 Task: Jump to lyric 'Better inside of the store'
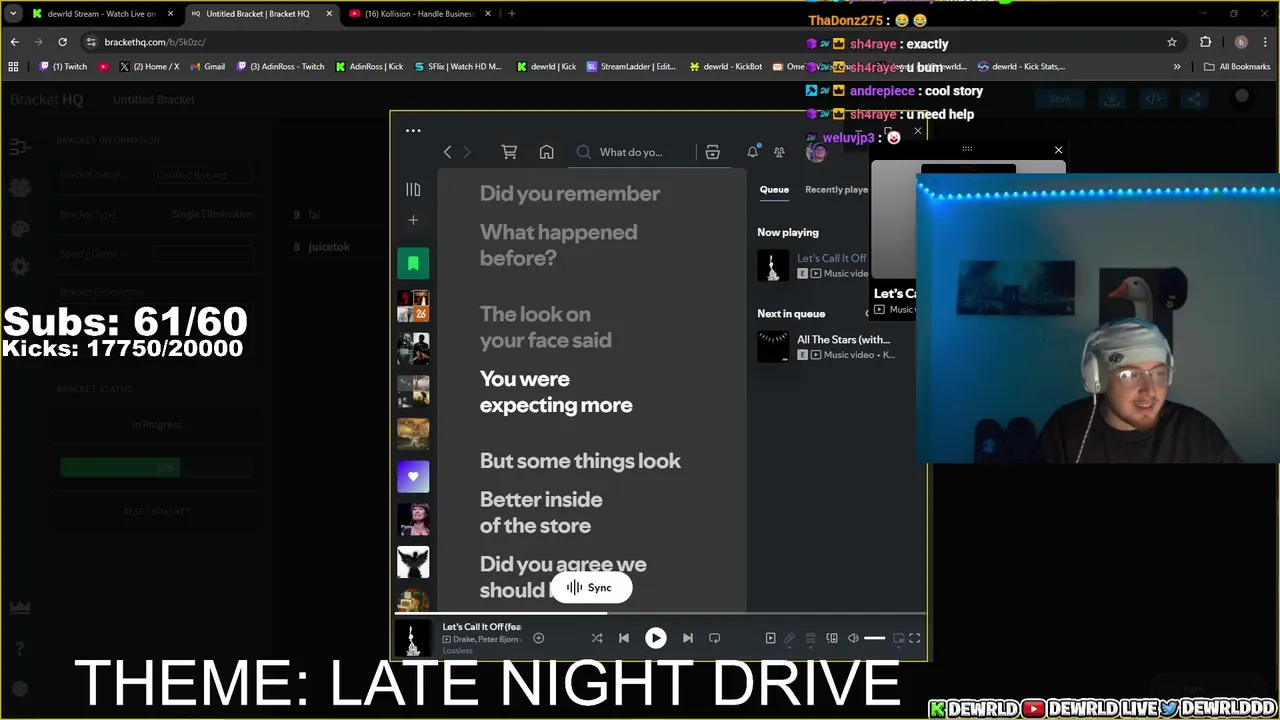[x=541, y=512]
